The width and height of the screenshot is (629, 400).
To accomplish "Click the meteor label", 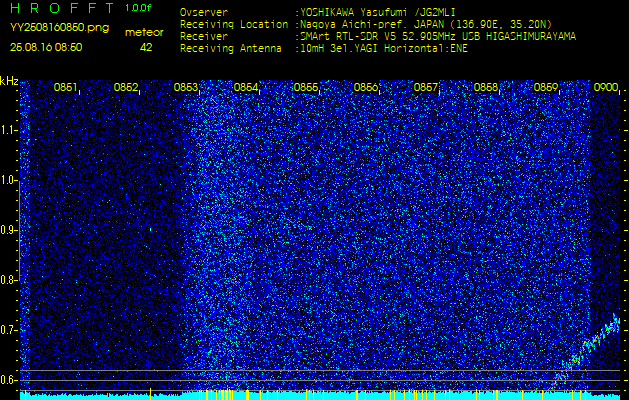I will point(144,33).
